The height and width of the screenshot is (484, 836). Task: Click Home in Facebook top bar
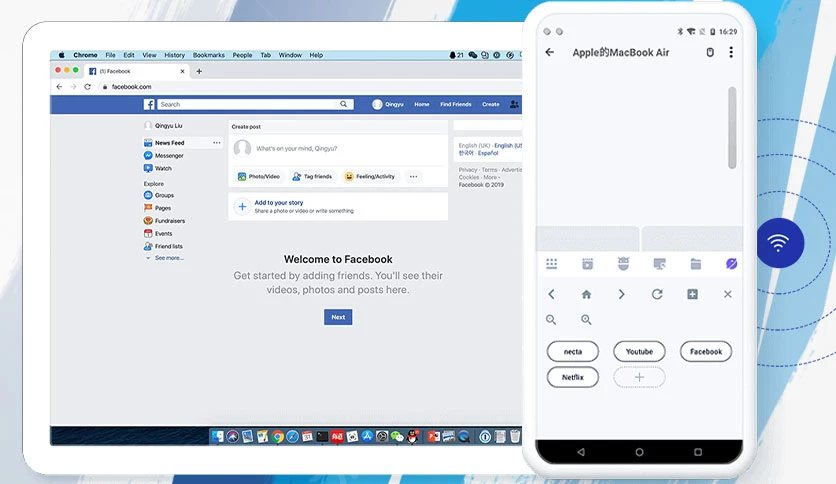[422, 104]
